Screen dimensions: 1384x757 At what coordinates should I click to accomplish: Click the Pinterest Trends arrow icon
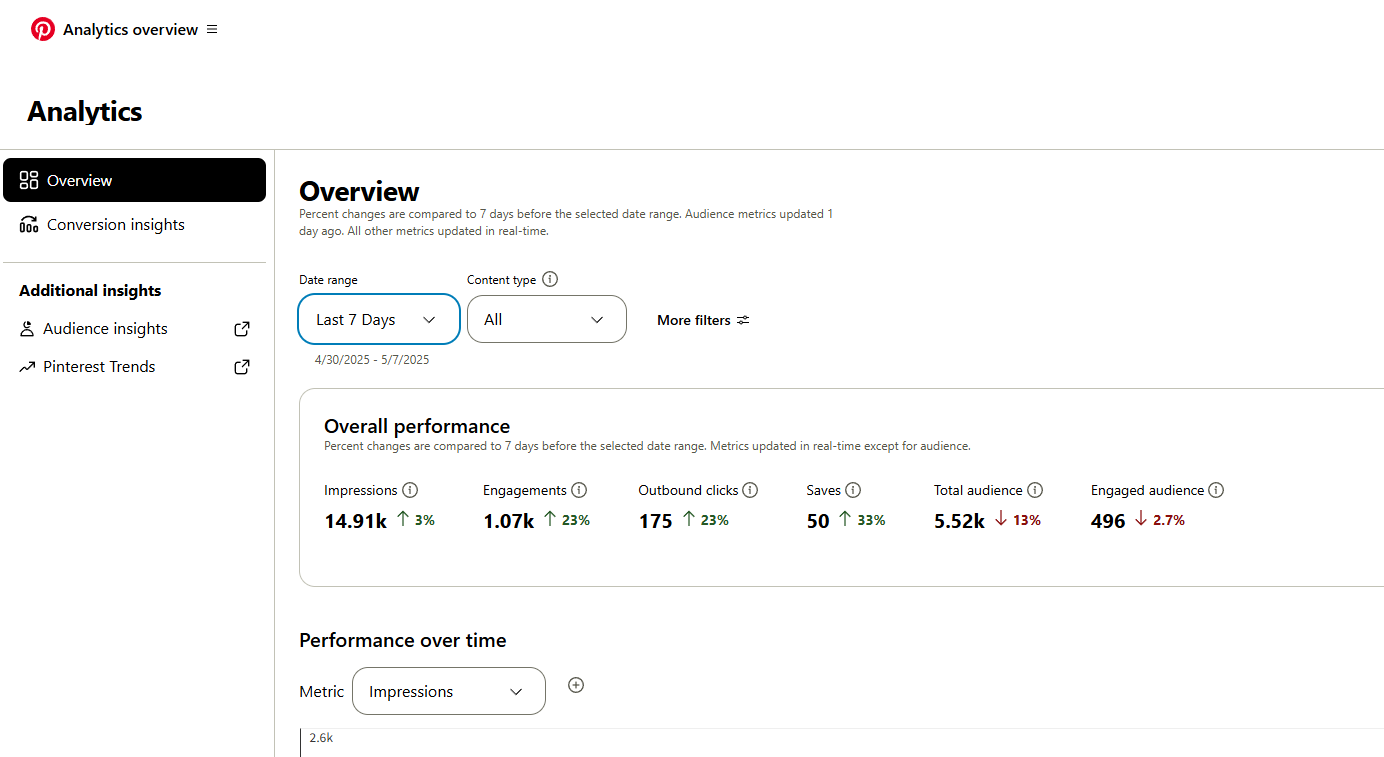(27, 367)
